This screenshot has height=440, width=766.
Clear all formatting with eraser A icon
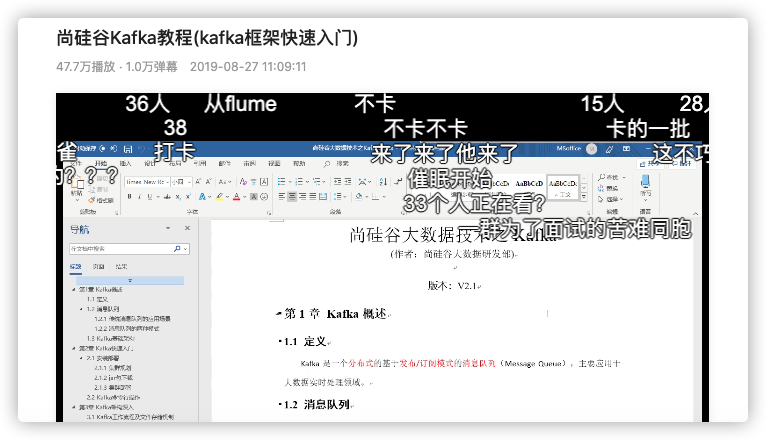(x=243, y=182)
